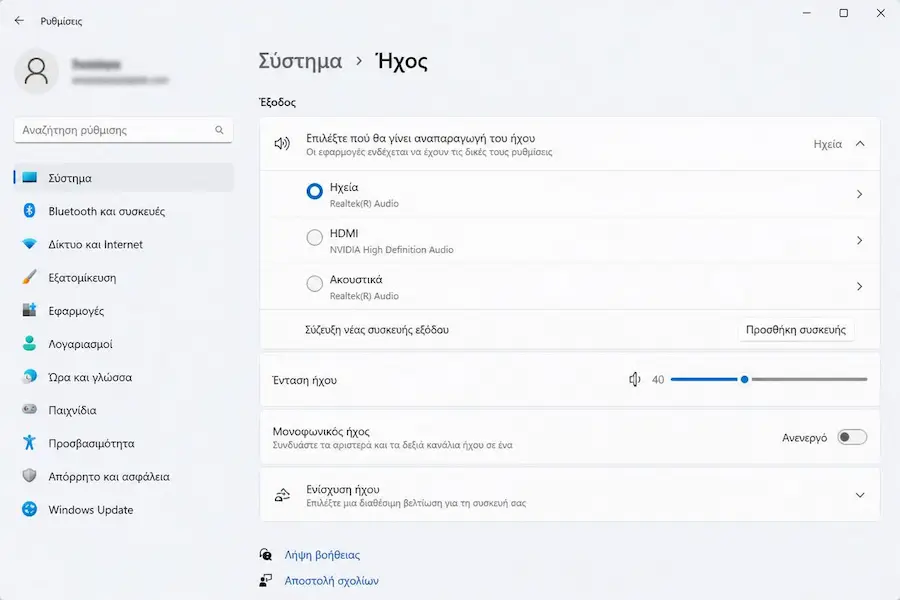Click the Ανενεργό status label
This screenshot has height=600, width=900.
click(804, 438)
